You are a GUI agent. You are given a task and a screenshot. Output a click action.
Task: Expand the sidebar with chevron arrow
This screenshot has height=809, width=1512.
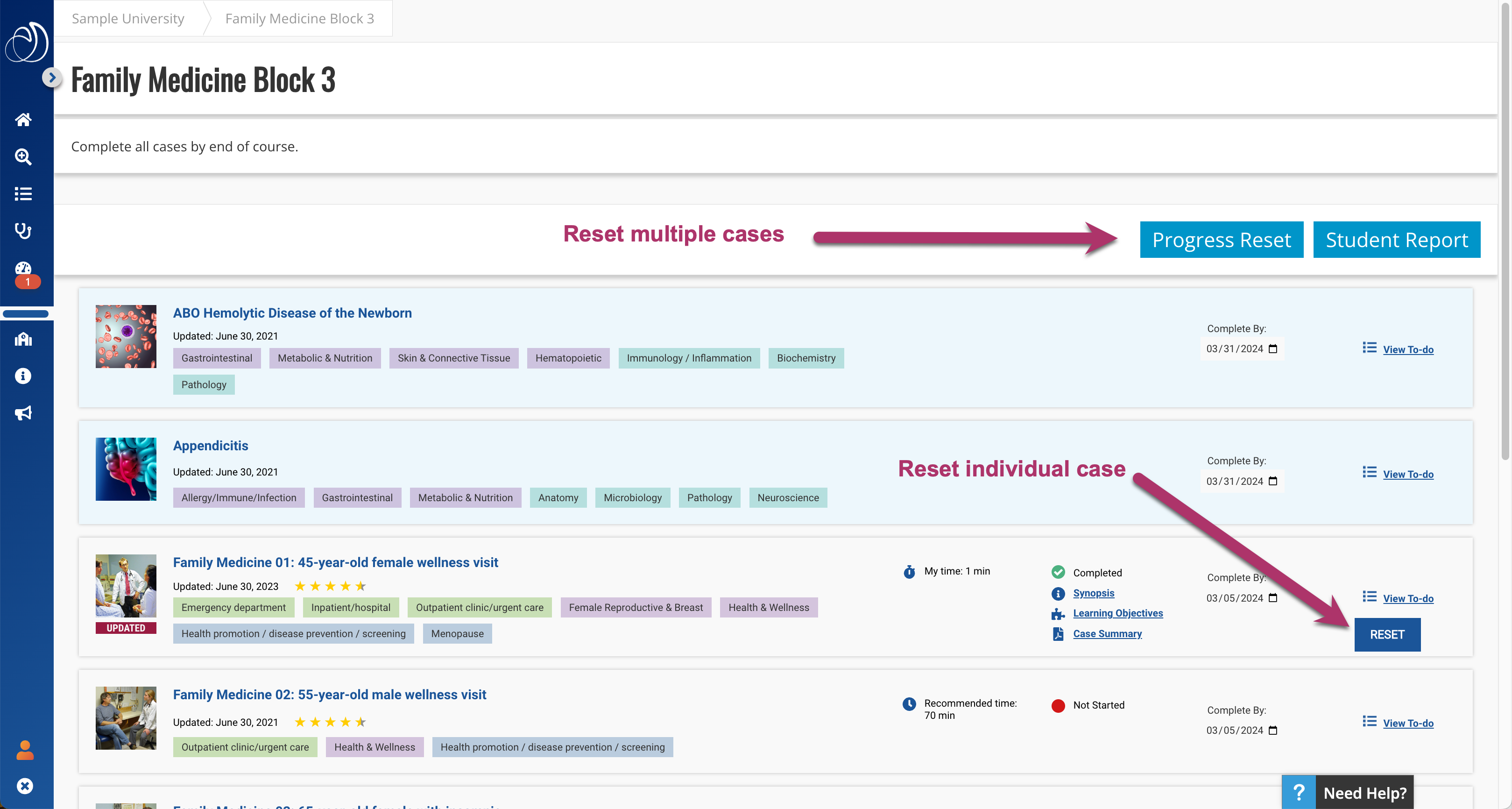[x=52, y=78]
